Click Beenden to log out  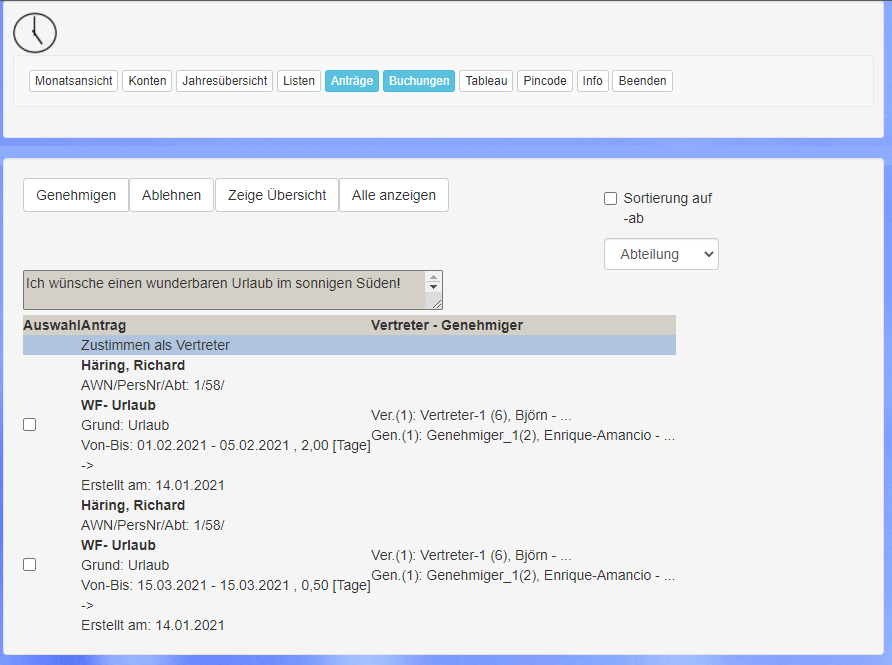pos(642,81)
